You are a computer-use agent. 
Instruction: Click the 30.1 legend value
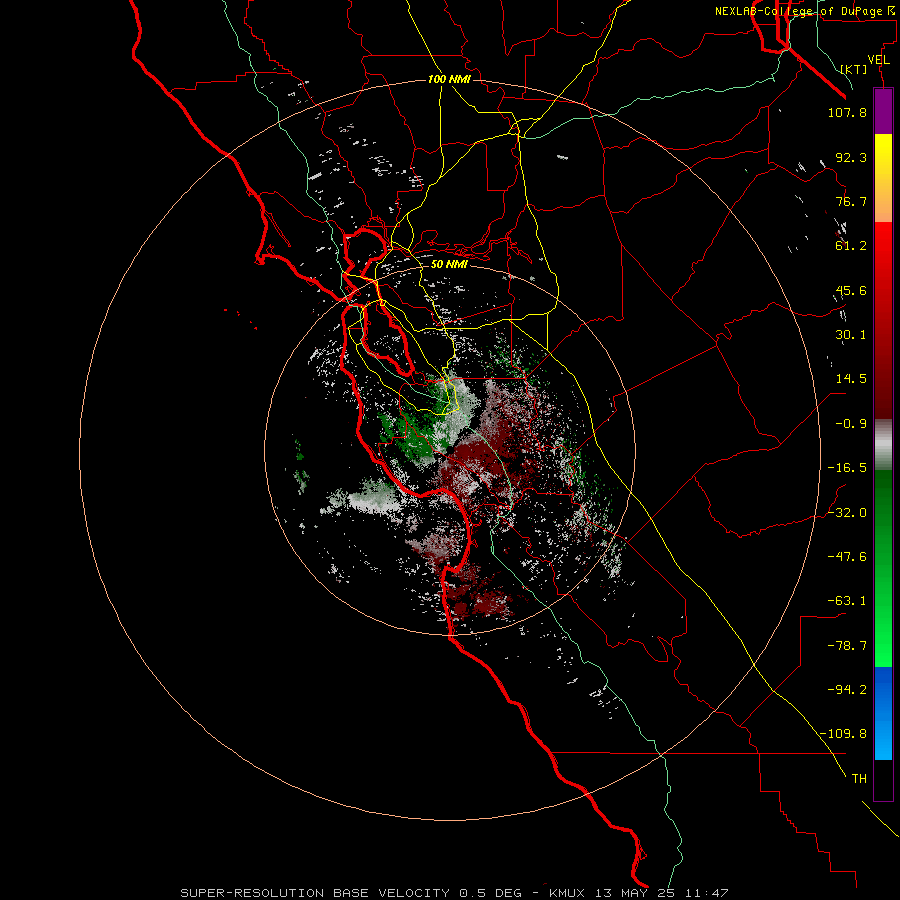851,335
